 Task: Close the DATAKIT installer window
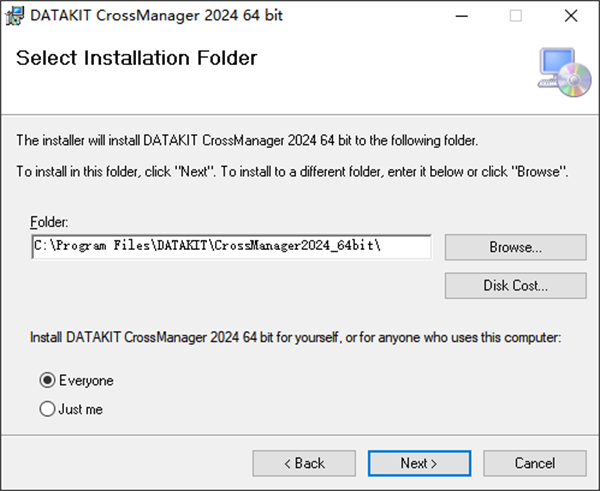point(570,16)
